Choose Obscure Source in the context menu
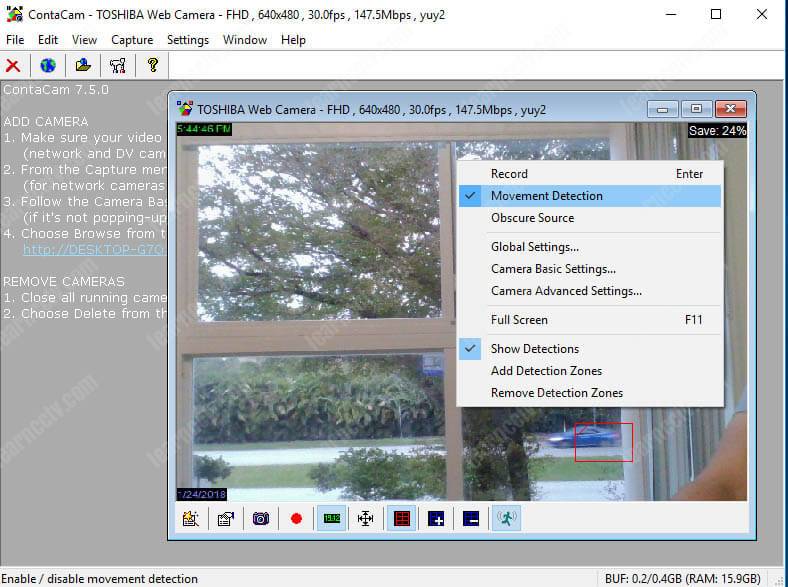 [x=532, y=218]
